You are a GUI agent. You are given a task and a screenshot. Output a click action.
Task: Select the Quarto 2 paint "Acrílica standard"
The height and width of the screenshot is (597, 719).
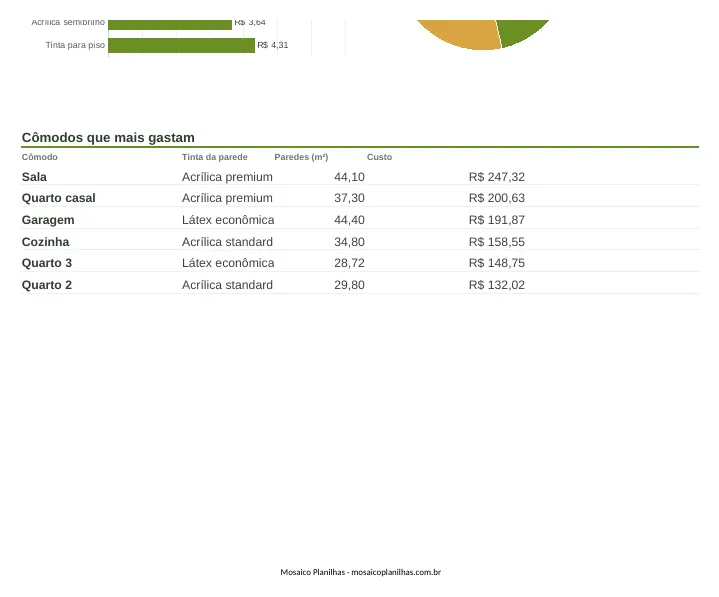click(x=227, y=285)
